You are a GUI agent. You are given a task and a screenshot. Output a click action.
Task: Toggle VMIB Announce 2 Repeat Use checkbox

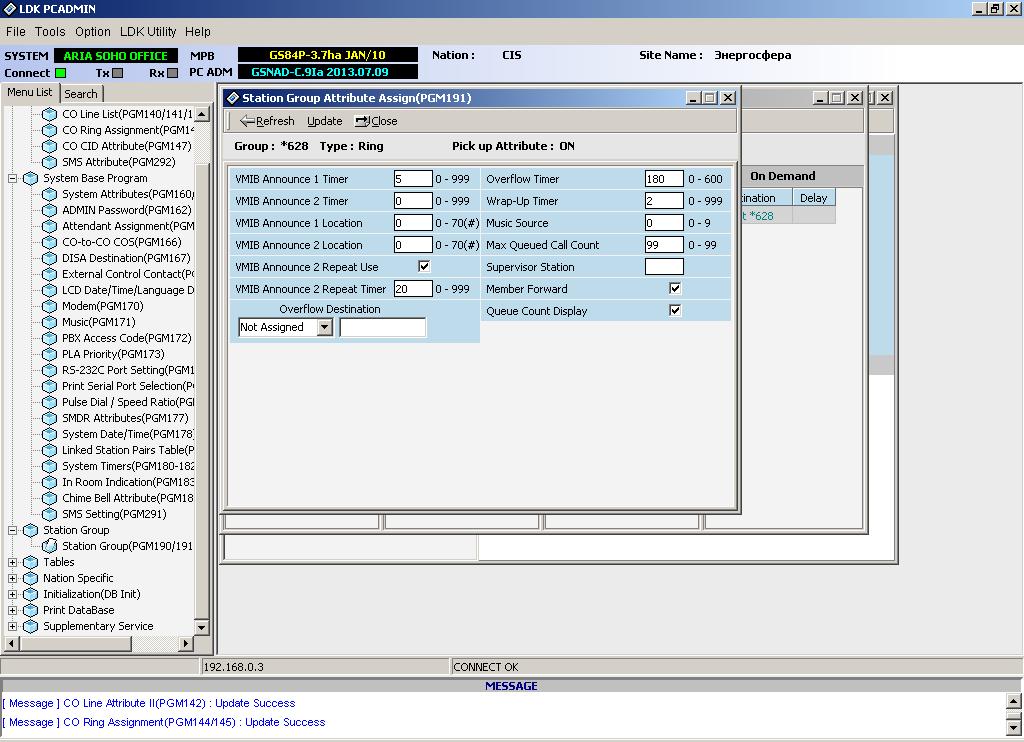424,267
